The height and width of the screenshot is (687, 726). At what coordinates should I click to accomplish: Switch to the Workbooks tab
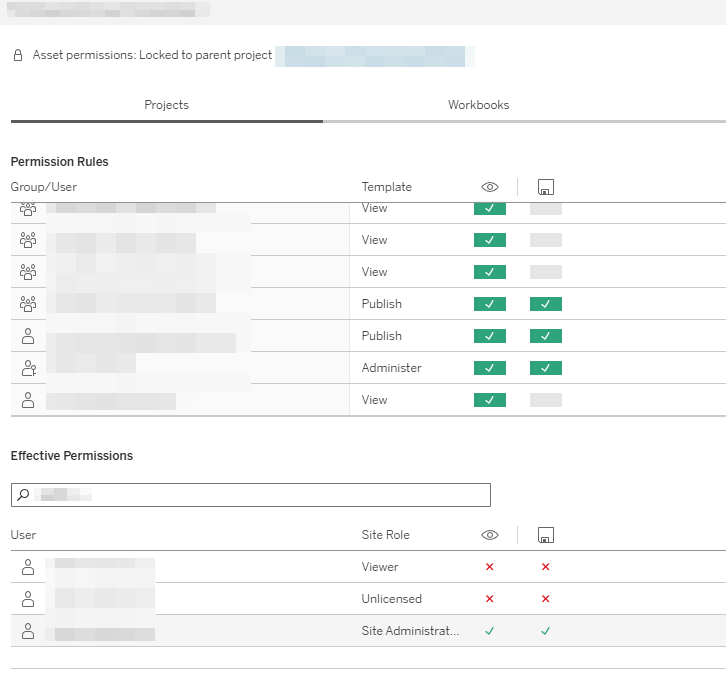pos(478,105)
